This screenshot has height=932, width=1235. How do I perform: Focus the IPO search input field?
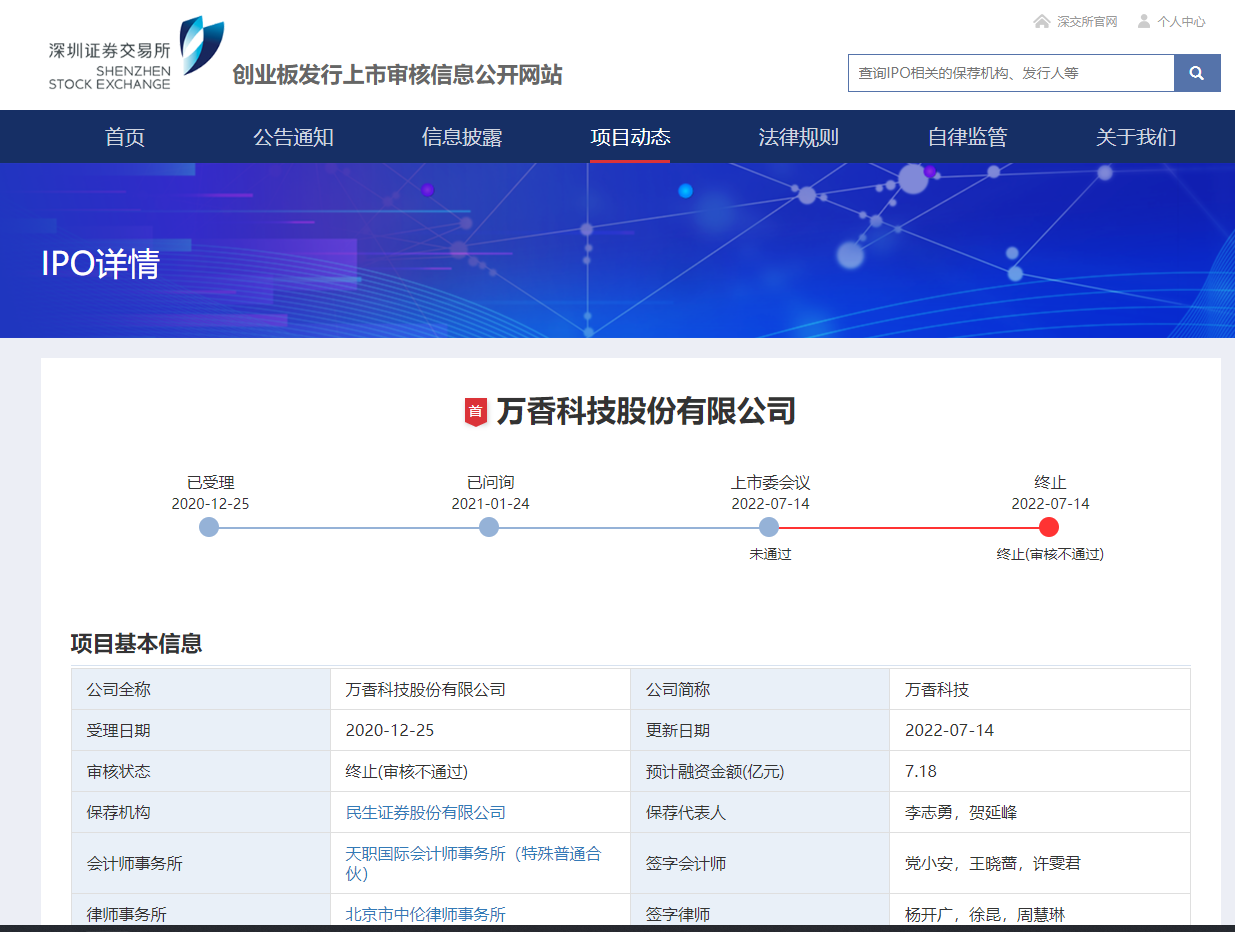[1011, 73]
